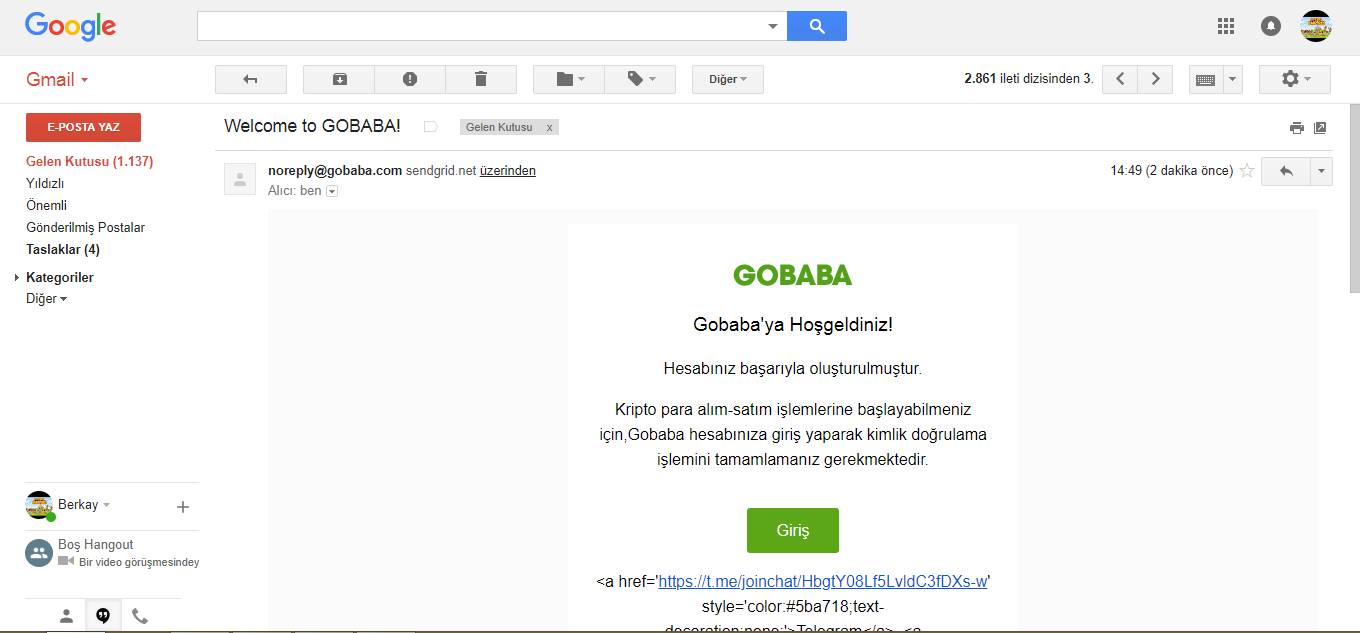Open the t.me joinchat link

[x=823, y=581]
